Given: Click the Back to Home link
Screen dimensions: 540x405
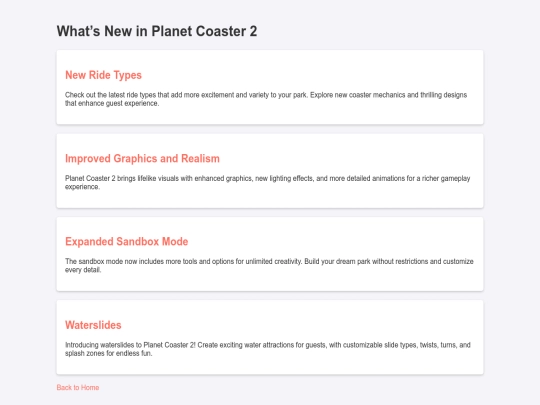Looking at the screenshot, I should [78, 387].
